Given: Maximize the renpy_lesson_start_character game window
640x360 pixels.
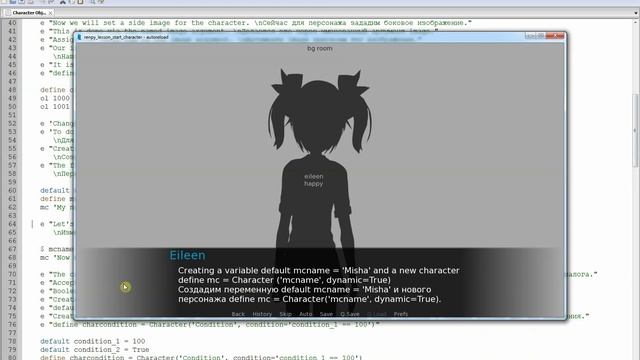Looking at the screenshot, I should pyautogui.click(x=540, y=36).
